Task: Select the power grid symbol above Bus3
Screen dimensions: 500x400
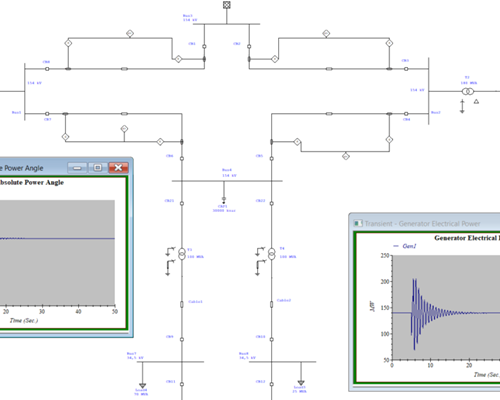Action: 227,5
